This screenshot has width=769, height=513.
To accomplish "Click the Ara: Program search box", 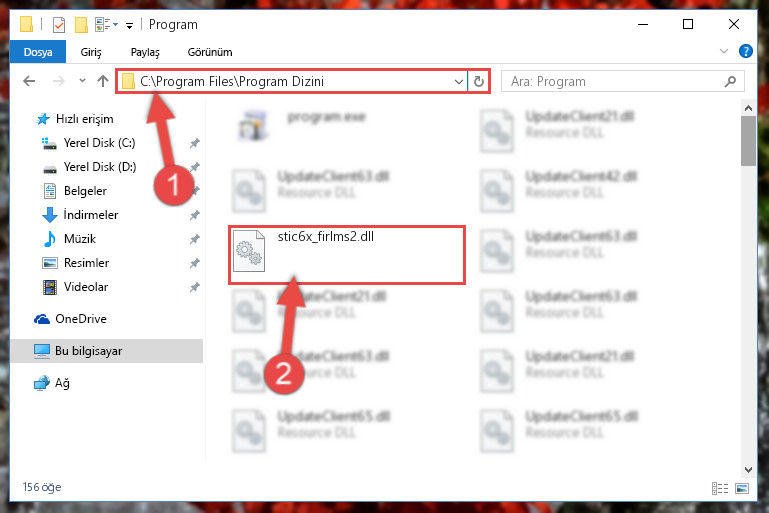I will click(x=616, y=81).
